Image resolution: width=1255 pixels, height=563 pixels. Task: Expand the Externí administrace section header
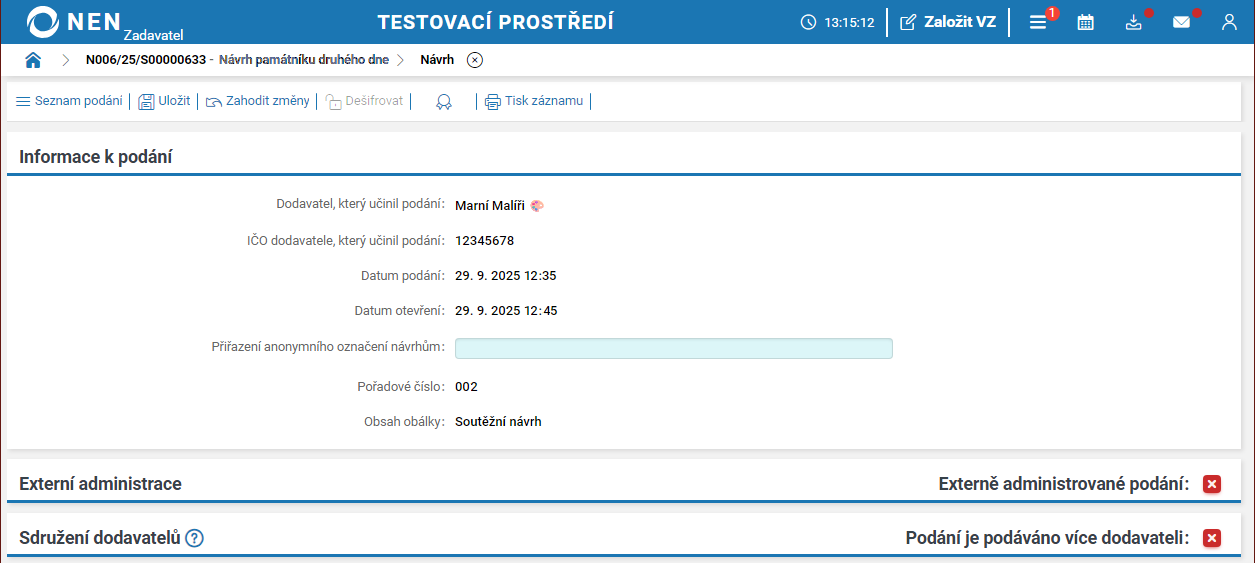click(100, 484)
